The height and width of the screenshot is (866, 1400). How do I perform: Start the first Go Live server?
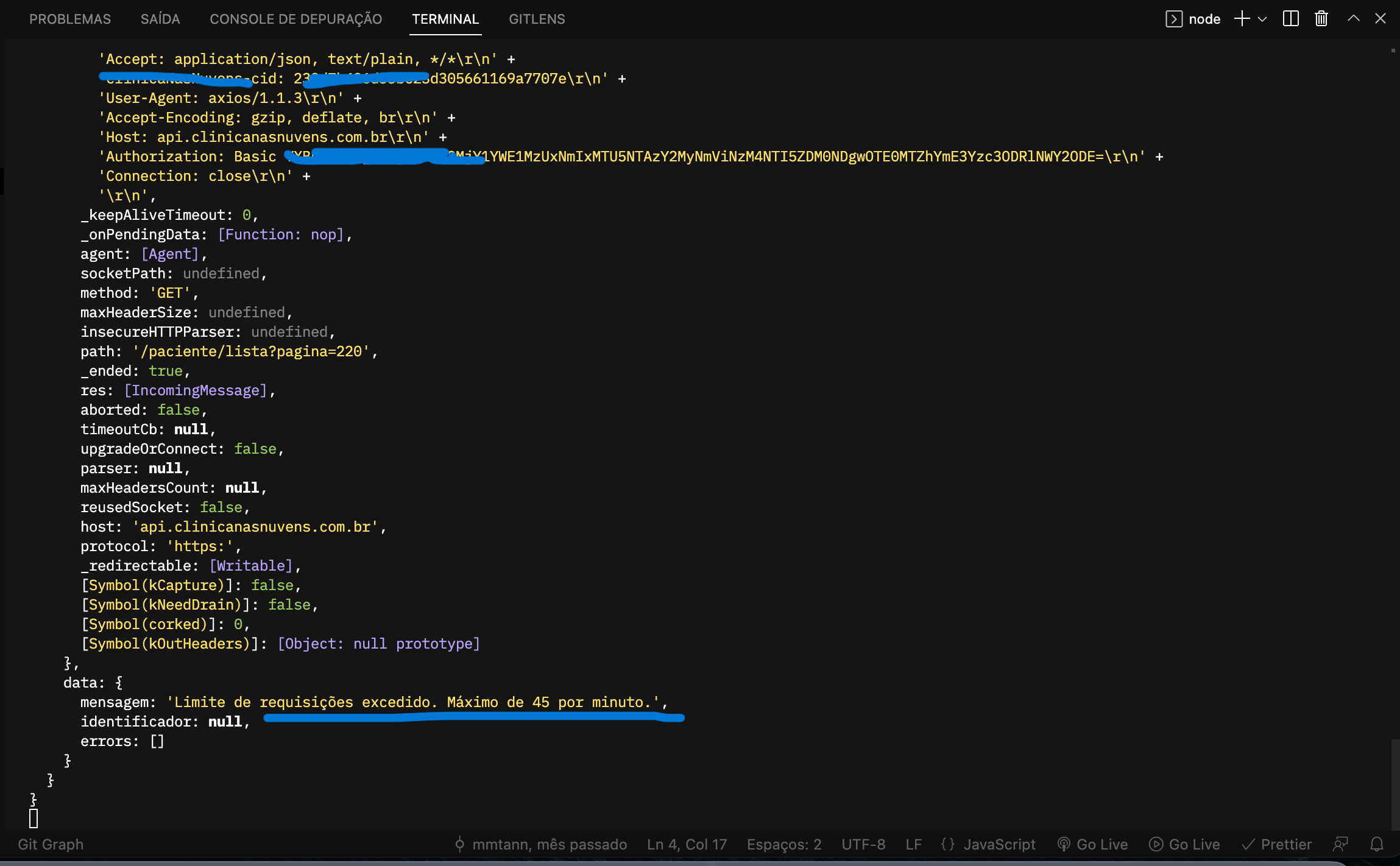pos(1092,844)
